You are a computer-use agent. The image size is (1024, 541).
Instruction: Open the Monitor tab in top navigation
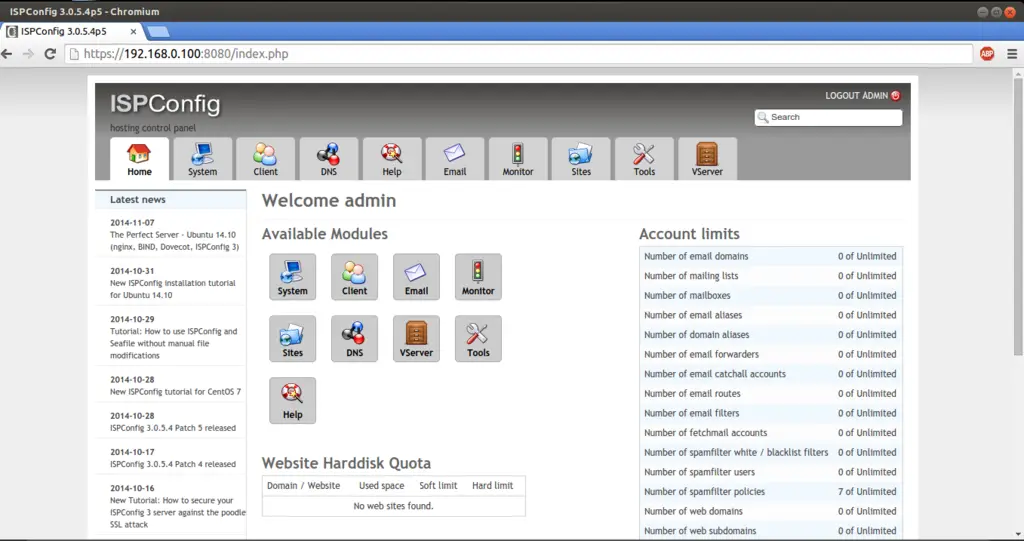518,159
